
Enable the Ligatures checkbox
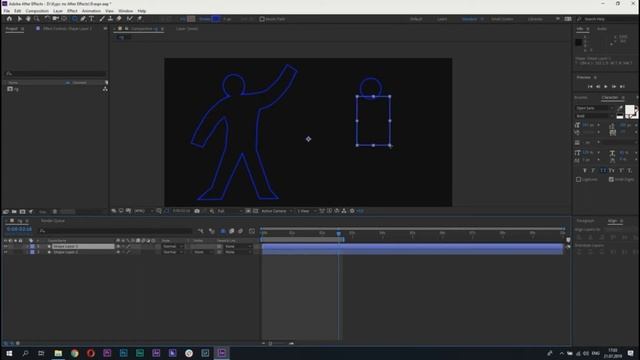point(578,180)
